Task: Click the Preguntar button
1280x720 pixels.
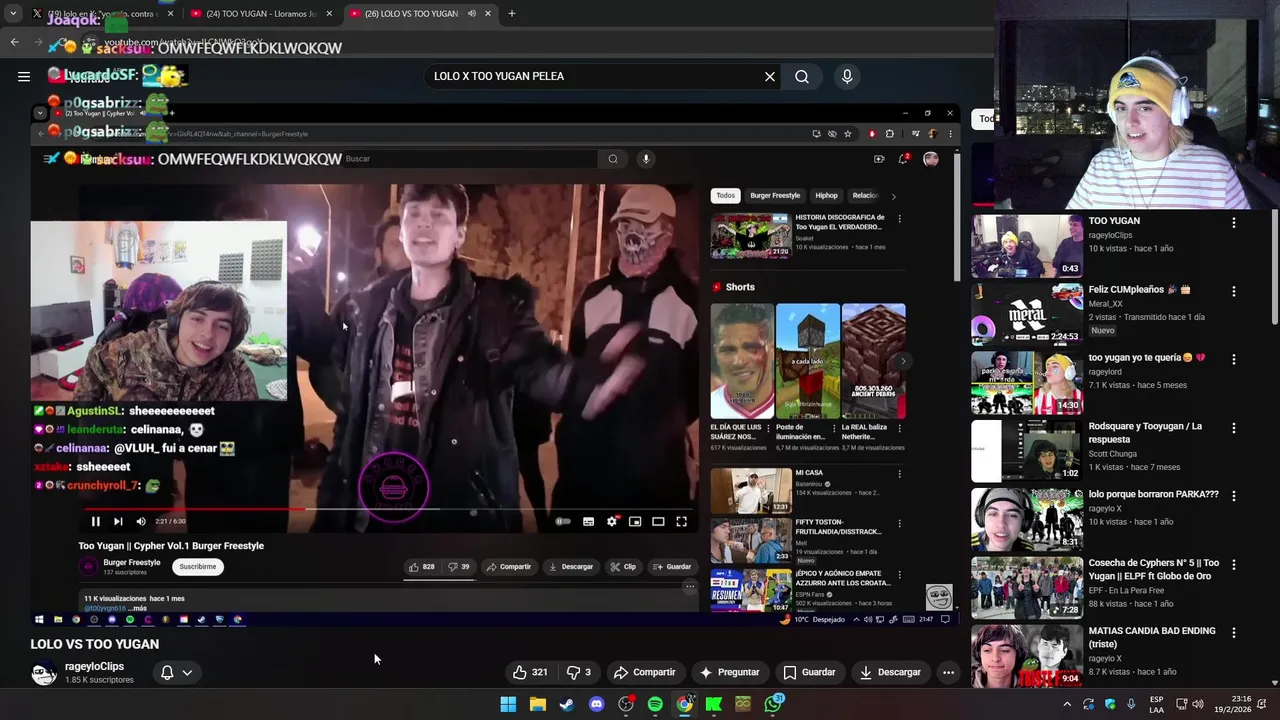Action: tap(729, 672)
